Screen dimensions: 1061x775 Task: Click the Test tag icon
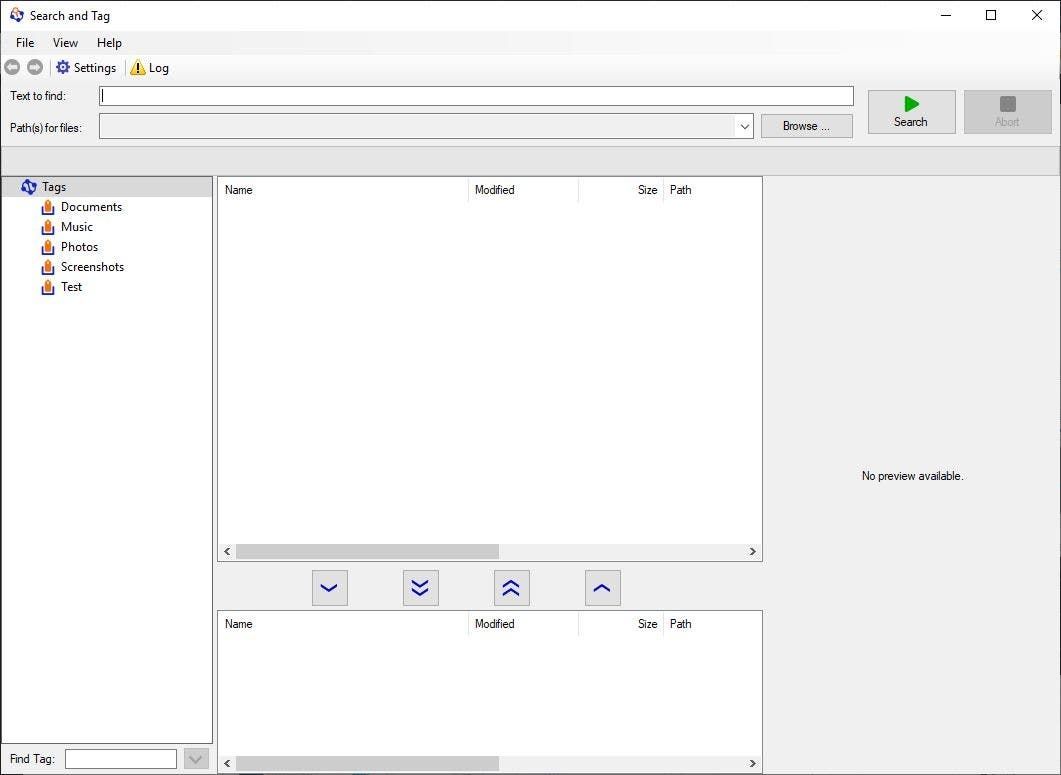(x=47, y=287)
